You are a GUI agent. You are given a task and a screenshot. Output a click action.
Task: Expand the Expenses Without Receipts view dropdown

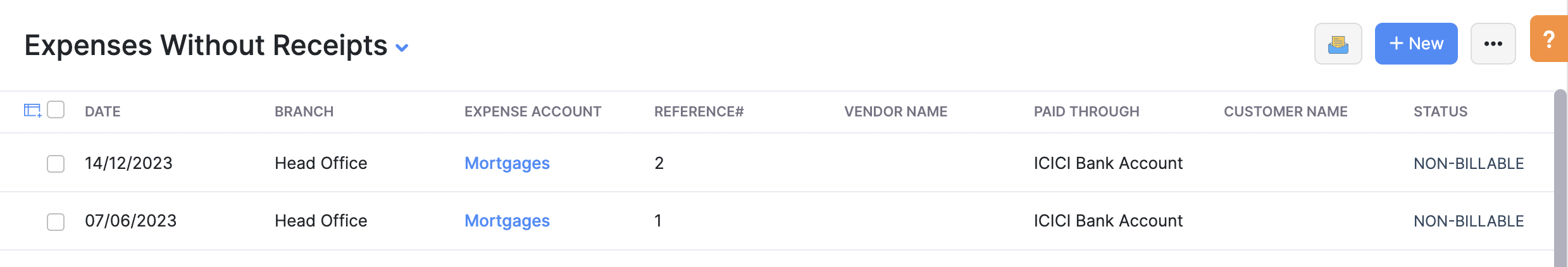coord(402,47)
